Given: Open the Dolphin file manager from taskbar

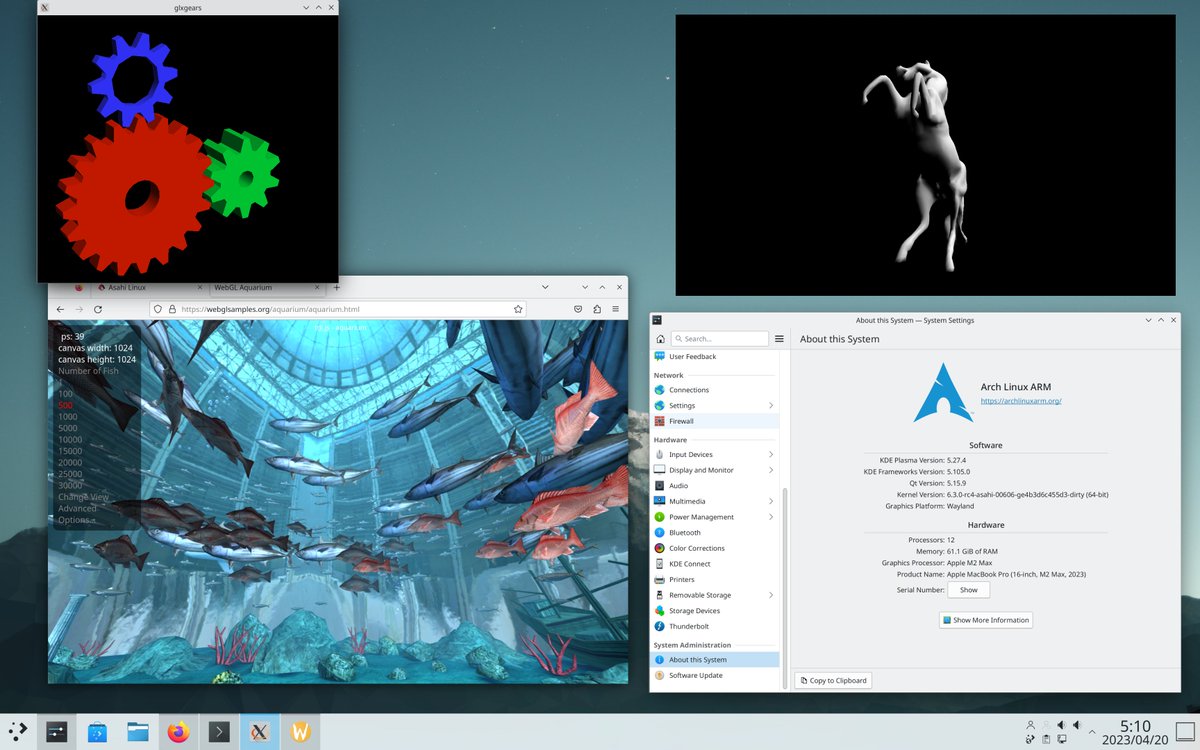Looking at the screenshot, I should [x=137, y=731].
